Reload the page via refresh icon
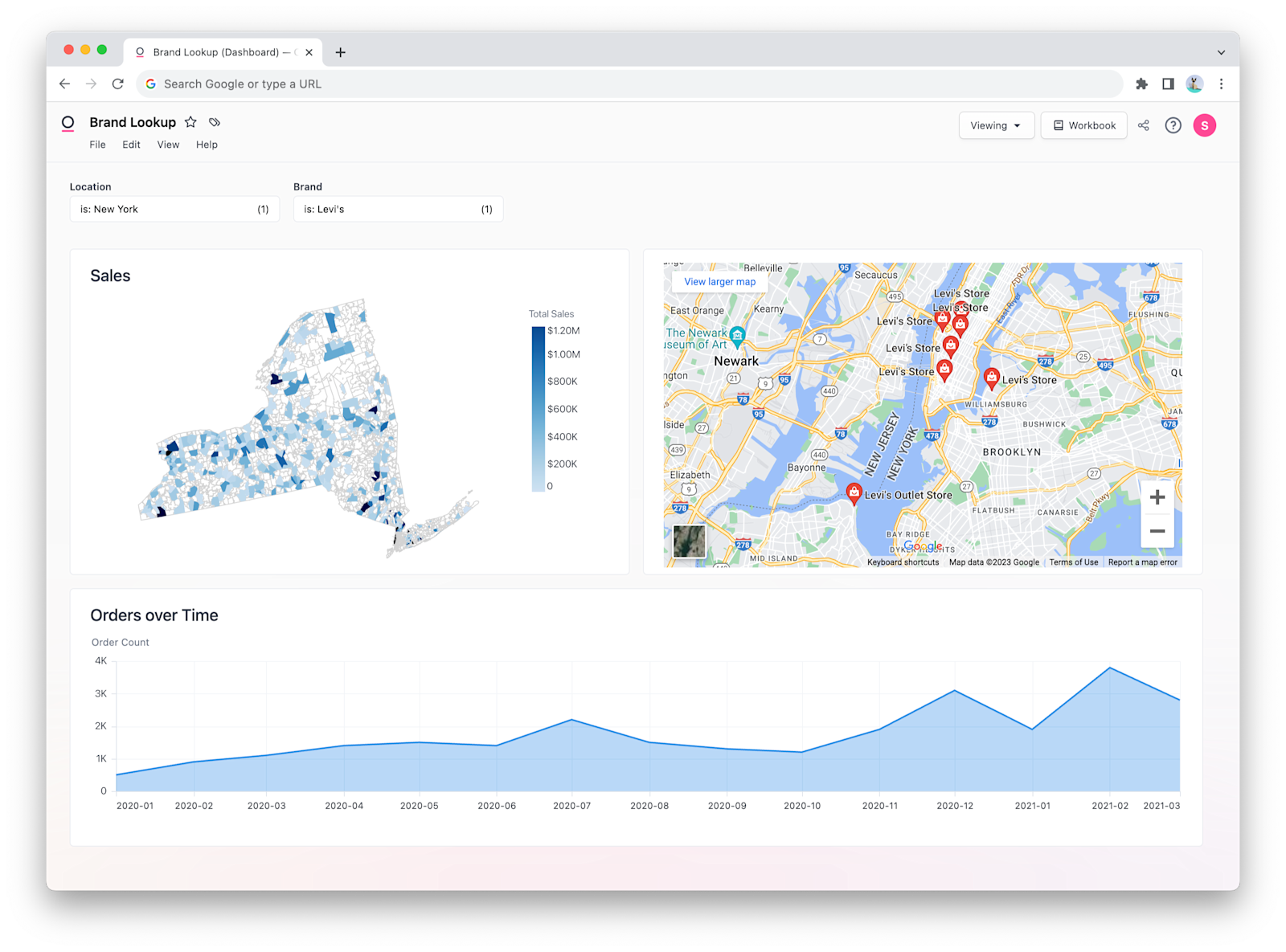 tap(117, 84)
